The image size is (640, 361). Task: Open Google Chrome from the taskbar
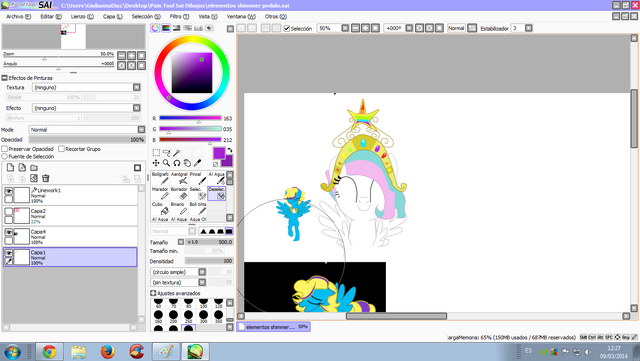pyautogui.click(x=49, y=351)
